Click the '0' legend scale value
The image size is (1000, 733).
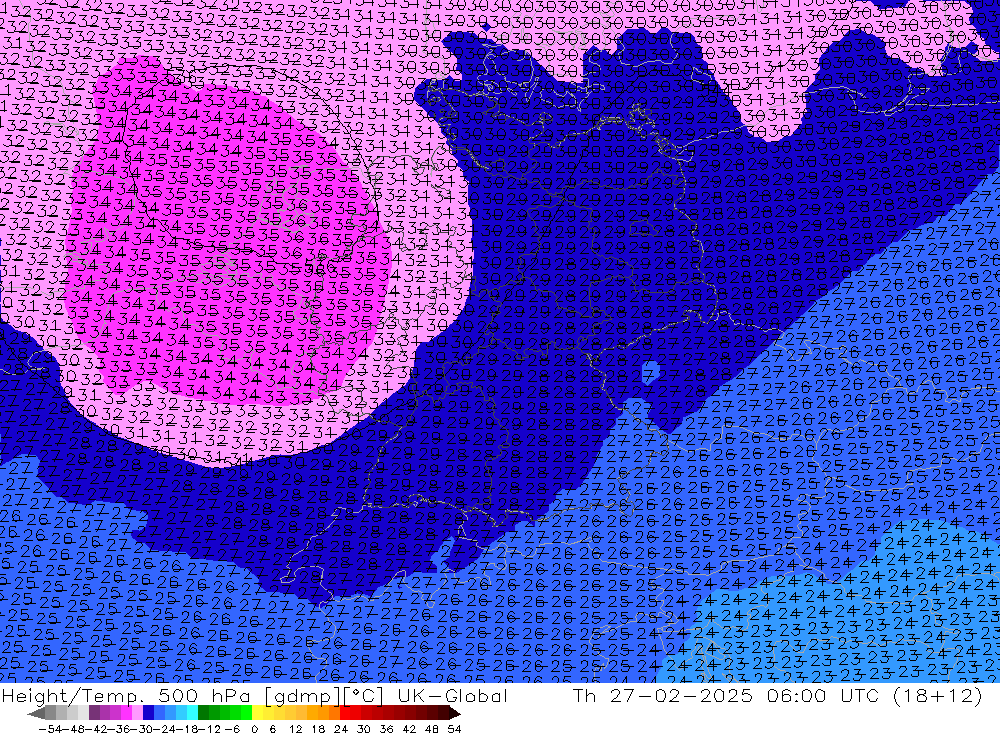point(254,729)
